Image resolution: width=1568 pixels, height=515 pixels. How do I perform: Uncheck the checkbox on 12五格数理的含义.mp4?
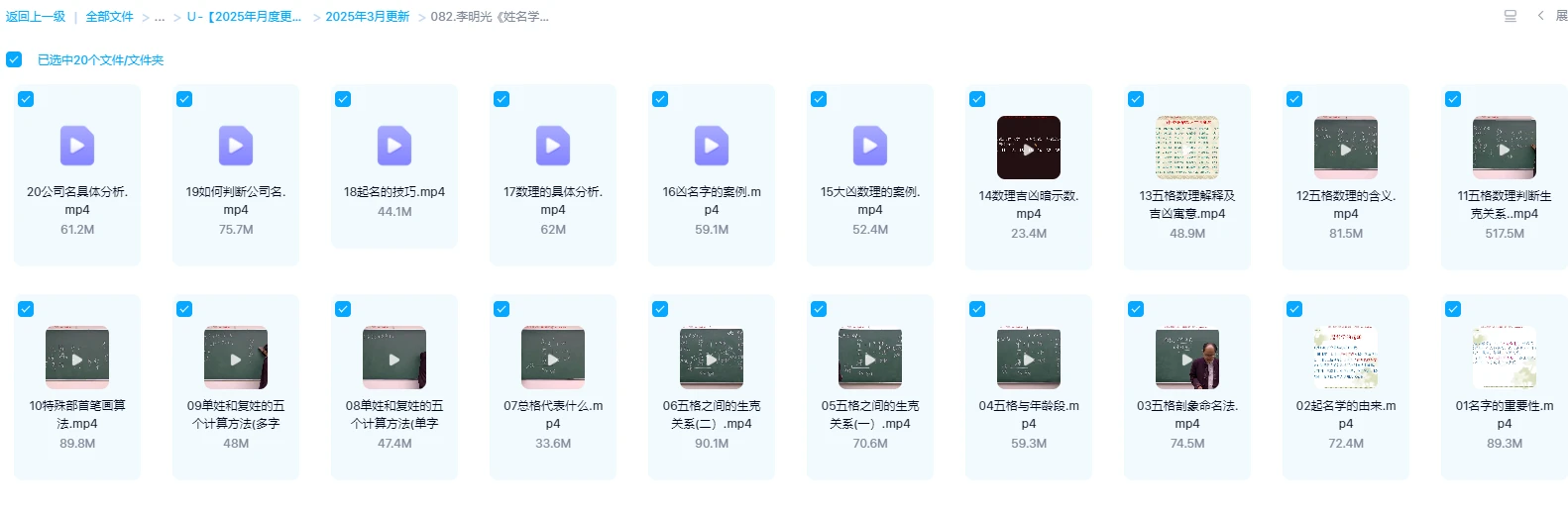coord(1294,99)
